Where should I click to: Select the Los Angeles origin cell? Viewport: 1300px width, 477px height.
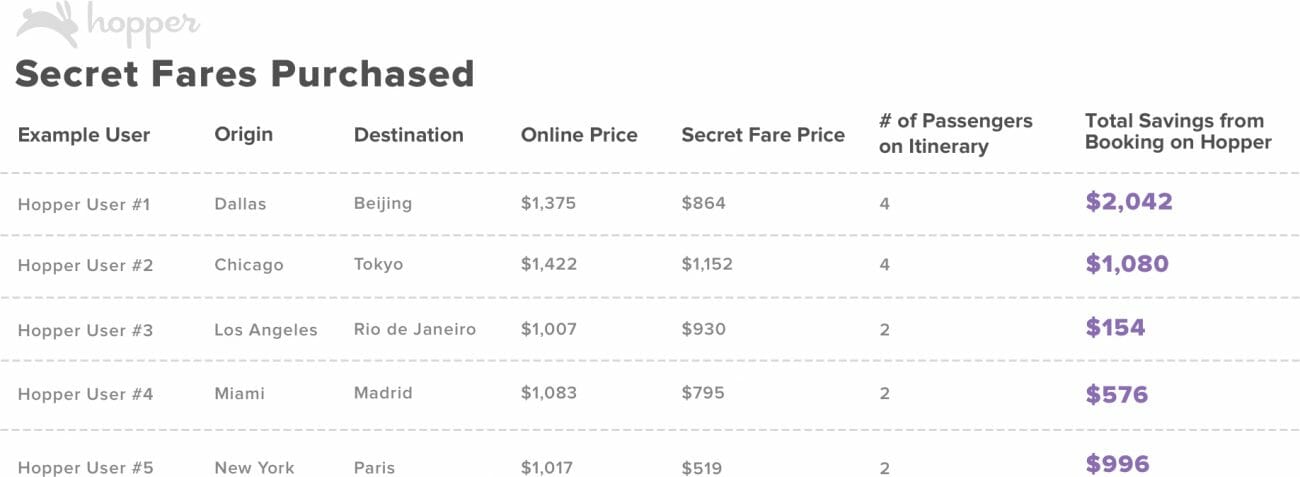(x=265, y=330)
